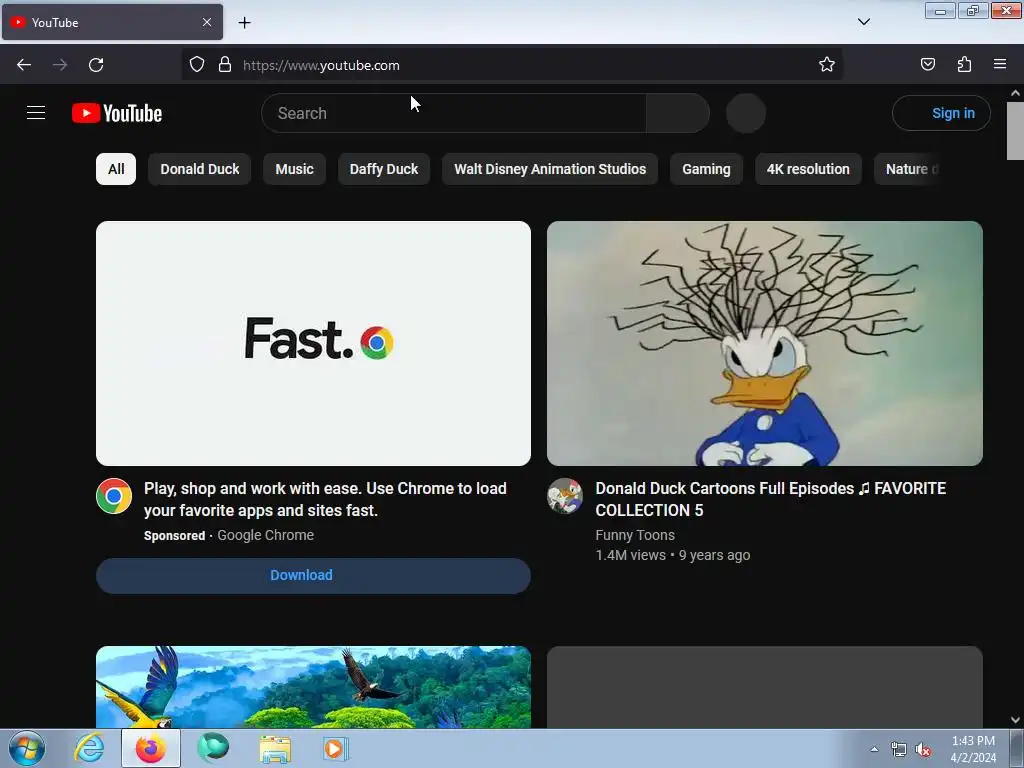1024x768 pixels.
Task: Click the Download button for Chrome ad
Action: coord(313,575)
